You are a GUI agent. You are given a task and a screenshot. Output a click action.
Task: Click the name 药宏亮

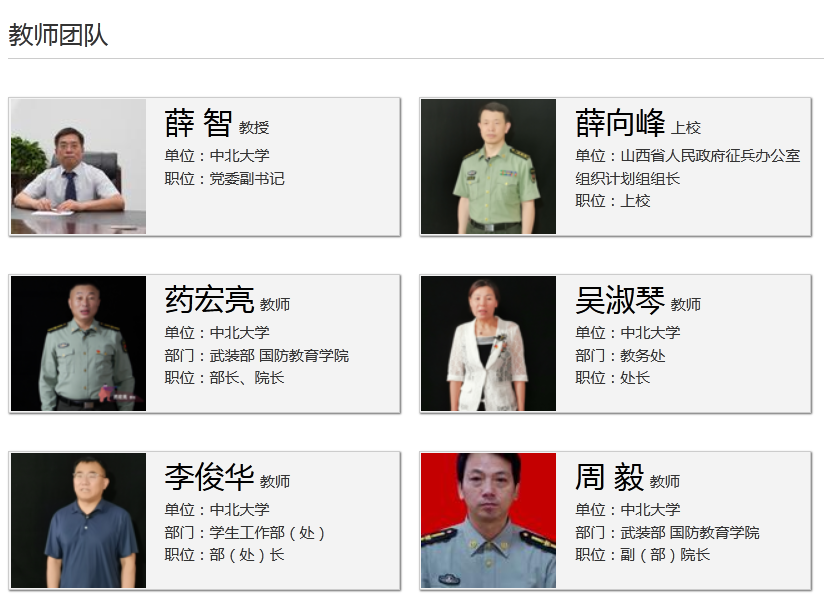pos(209,300)
